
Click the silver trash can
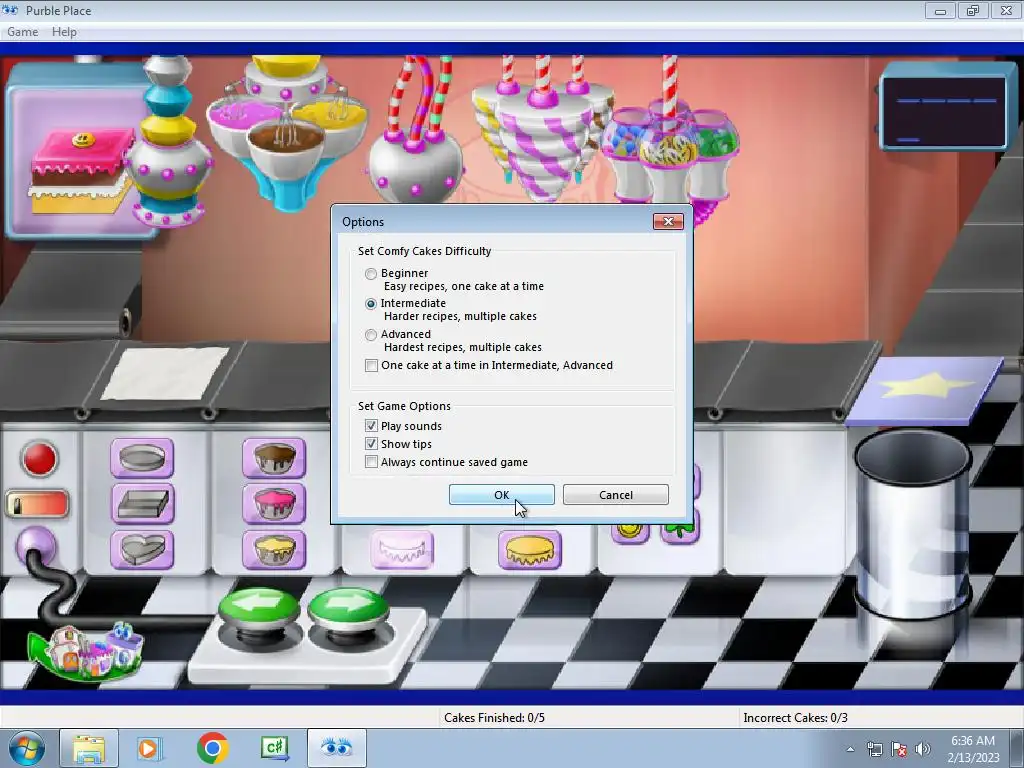[x=913, y=526]
